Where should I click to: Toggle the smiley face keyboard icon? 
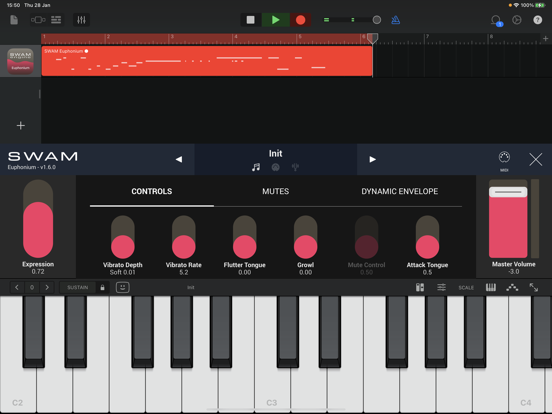123,288
